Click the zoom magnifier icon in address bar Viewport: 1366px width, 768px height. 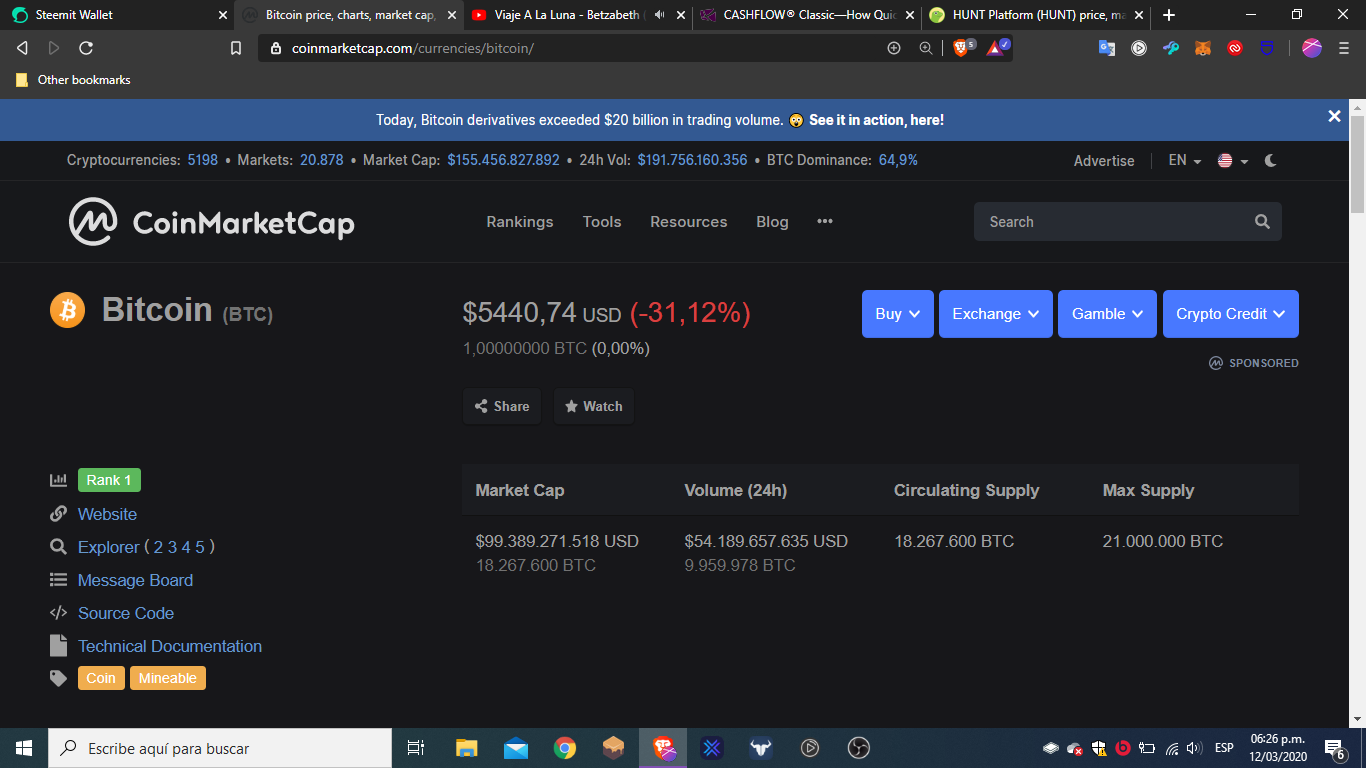point(926,48)
